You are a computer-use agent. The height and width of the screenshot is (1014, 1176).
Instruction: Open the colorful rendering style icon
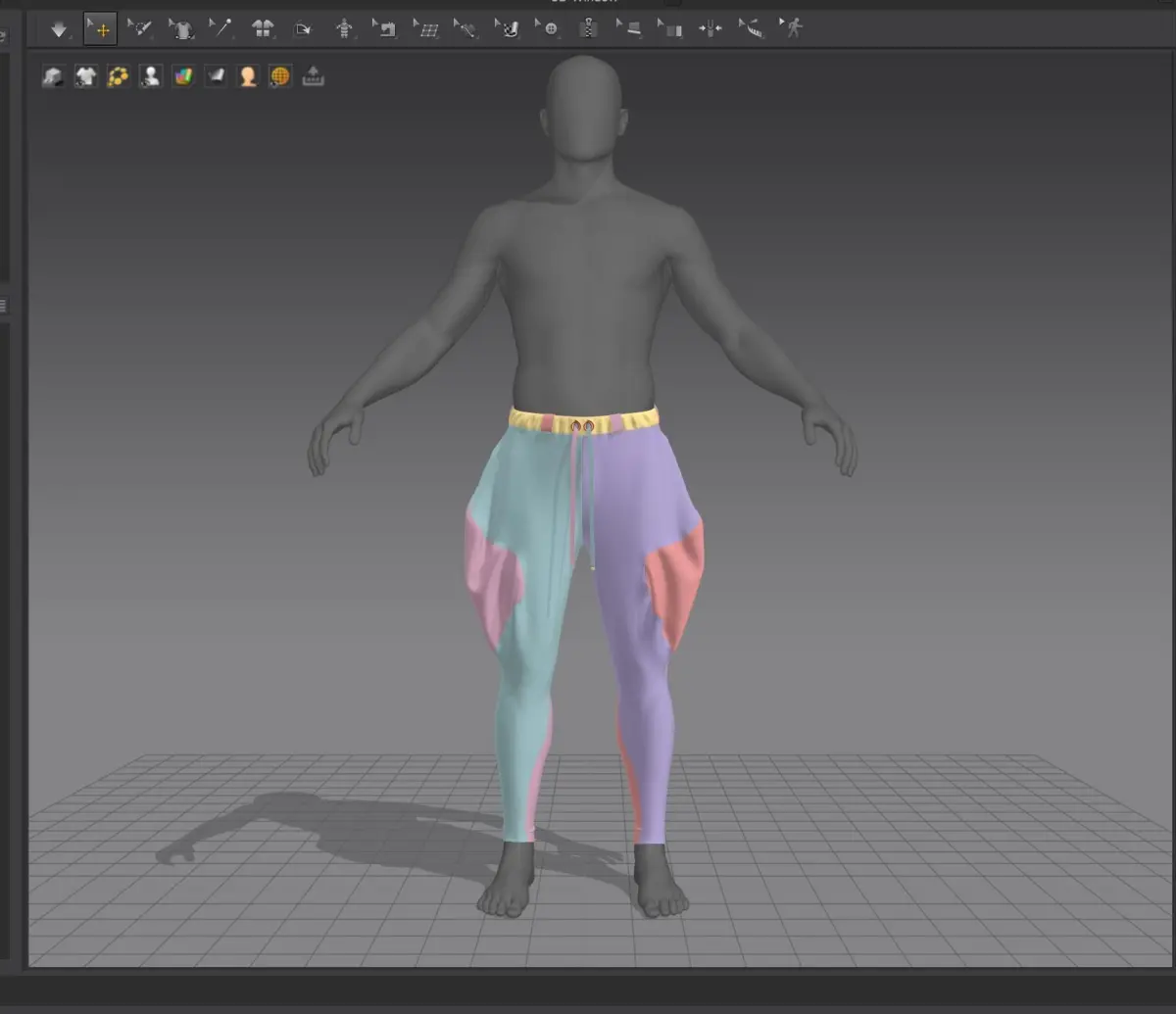183,76
